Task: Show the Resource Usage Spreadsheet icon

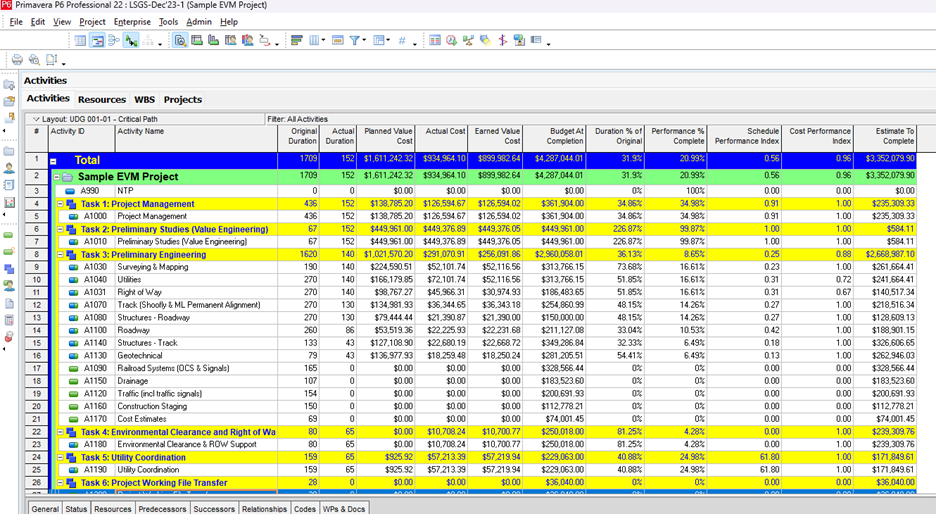Action: coord(230,41)
